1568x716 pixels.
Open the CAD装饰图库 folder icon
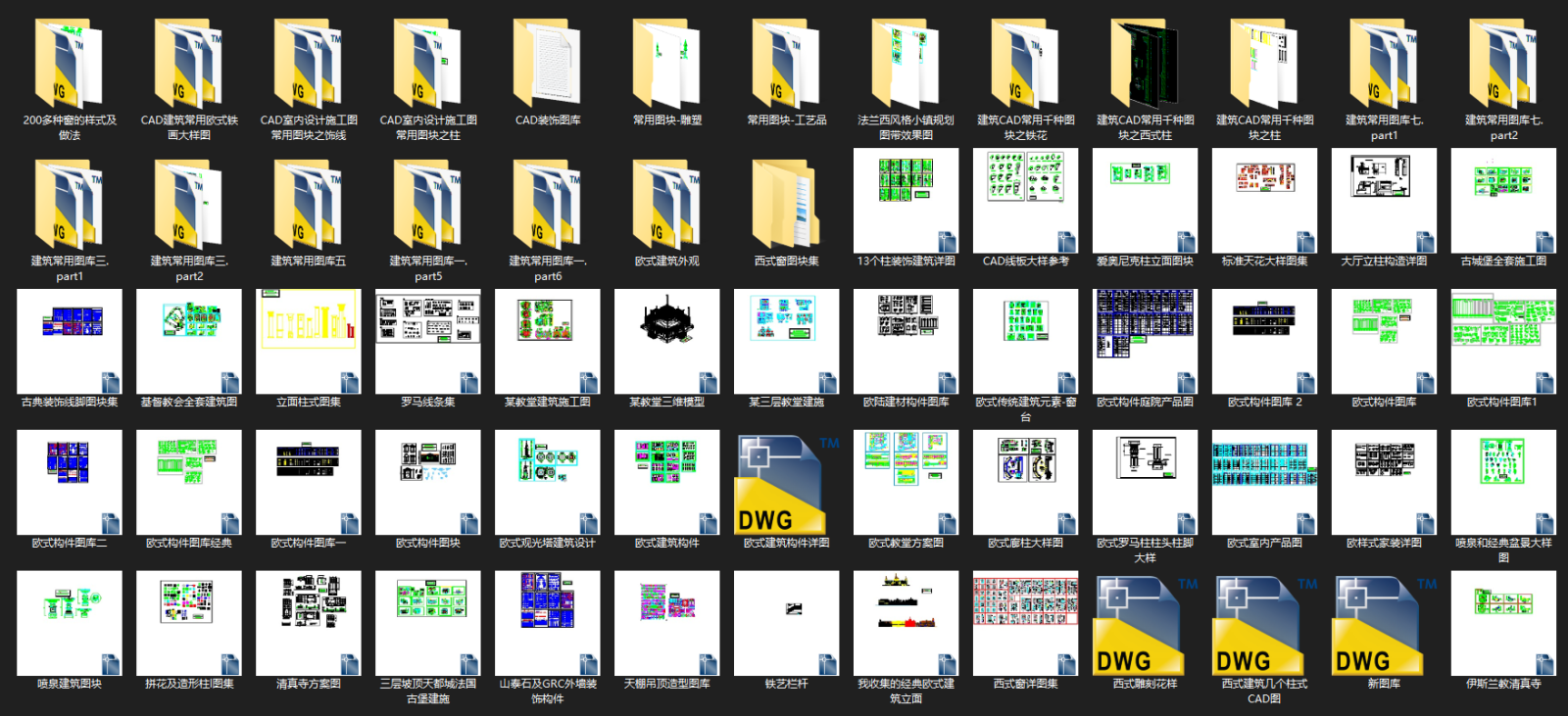pyautogui.click(x=547, y=62)
